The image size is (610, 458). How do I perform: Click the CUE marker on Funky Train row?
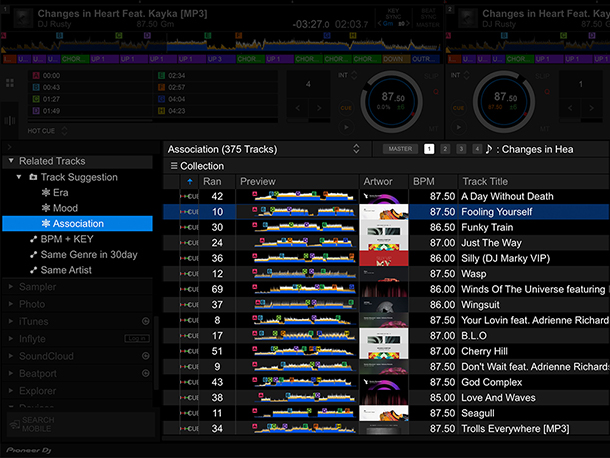click(x=189, y=228)
